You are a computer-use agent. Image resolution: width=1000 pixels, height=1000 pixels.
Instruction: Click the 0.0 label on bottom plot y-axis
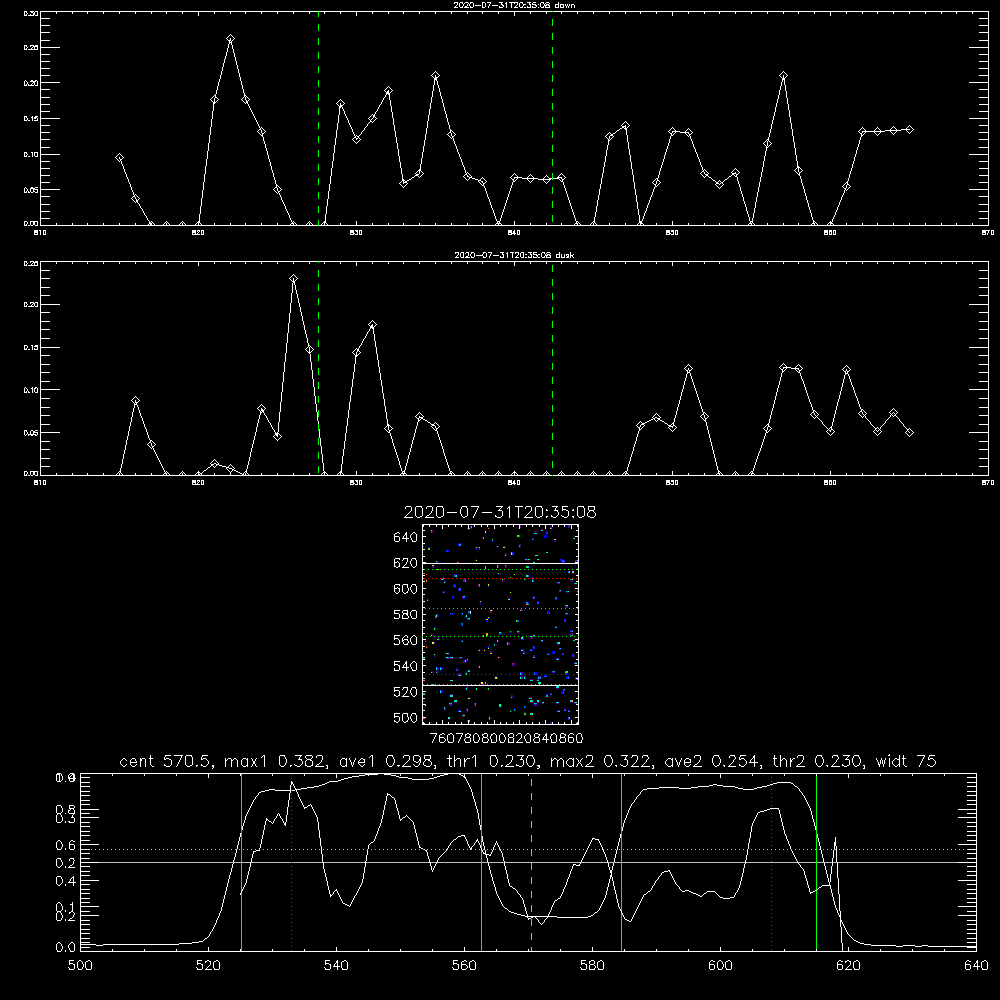tap(65, 947)
